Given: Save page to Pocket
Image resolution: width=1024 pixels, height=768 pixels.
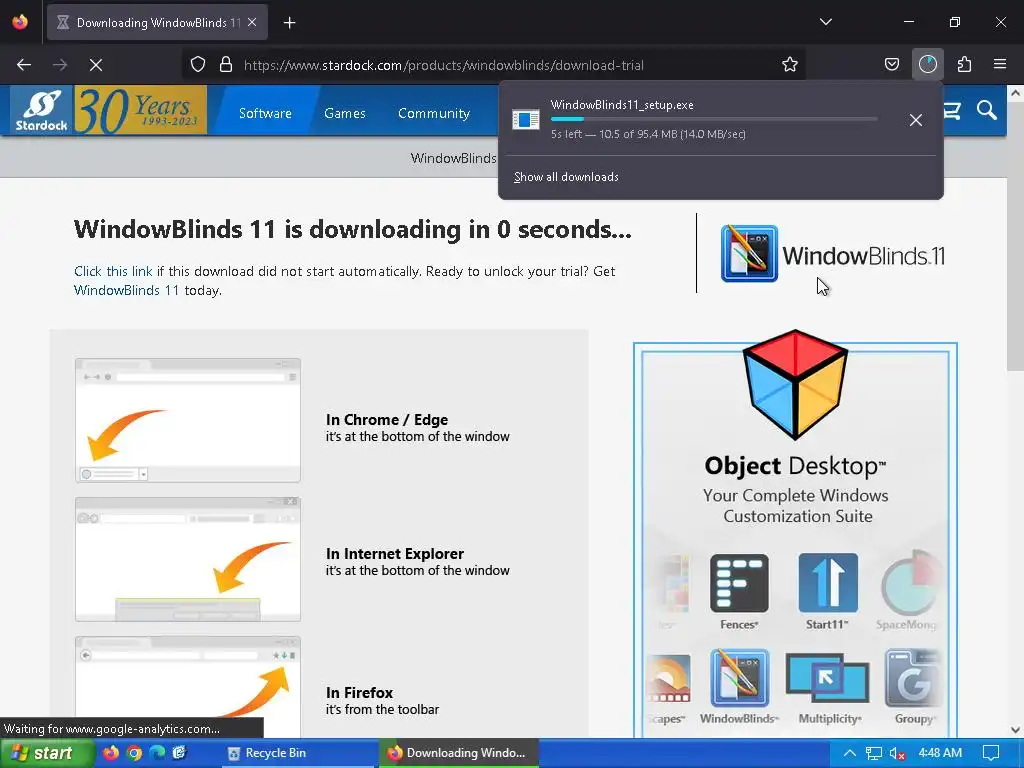Looking at the screenshot, I should pos(891,65).
